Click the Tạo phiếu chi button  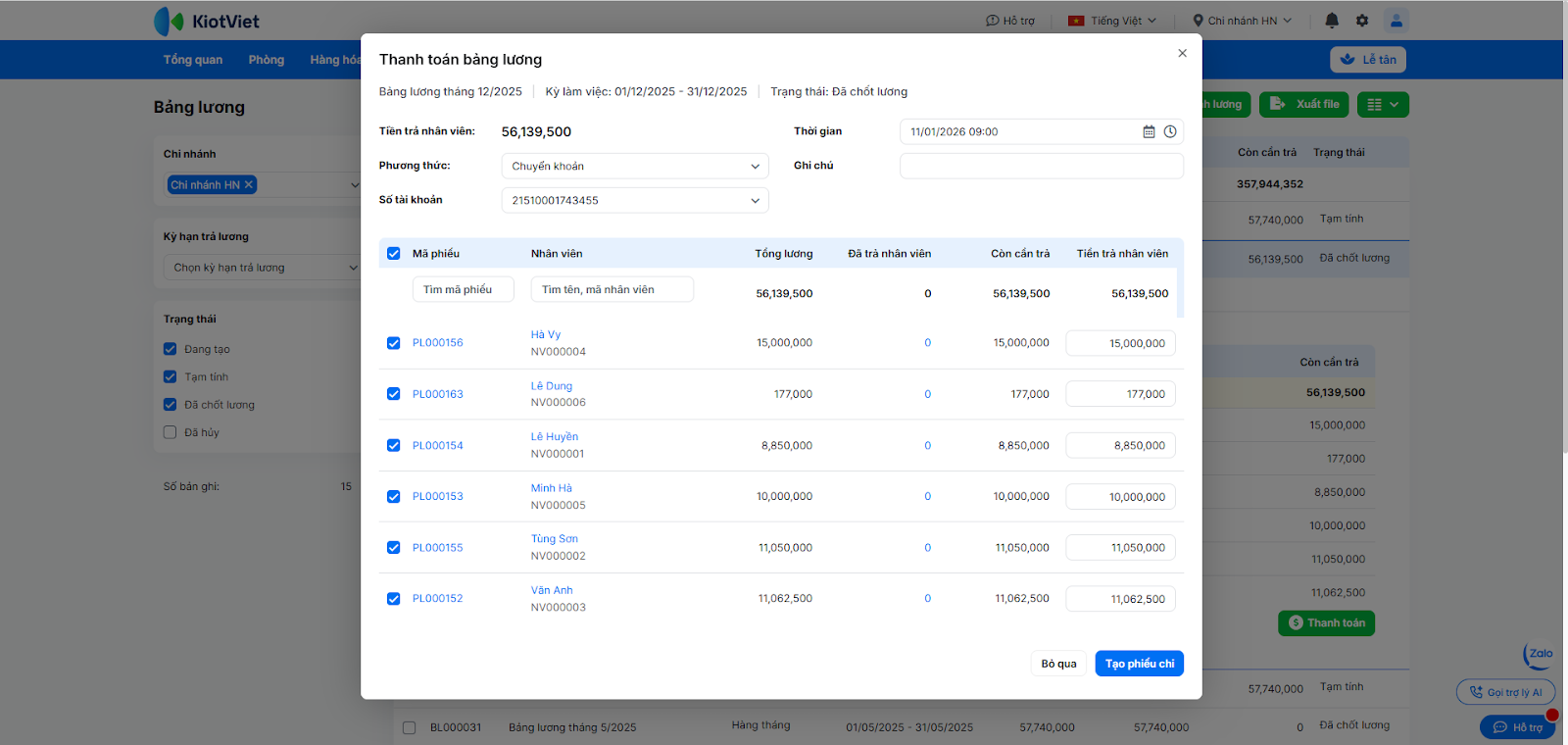coord(1139,664)
